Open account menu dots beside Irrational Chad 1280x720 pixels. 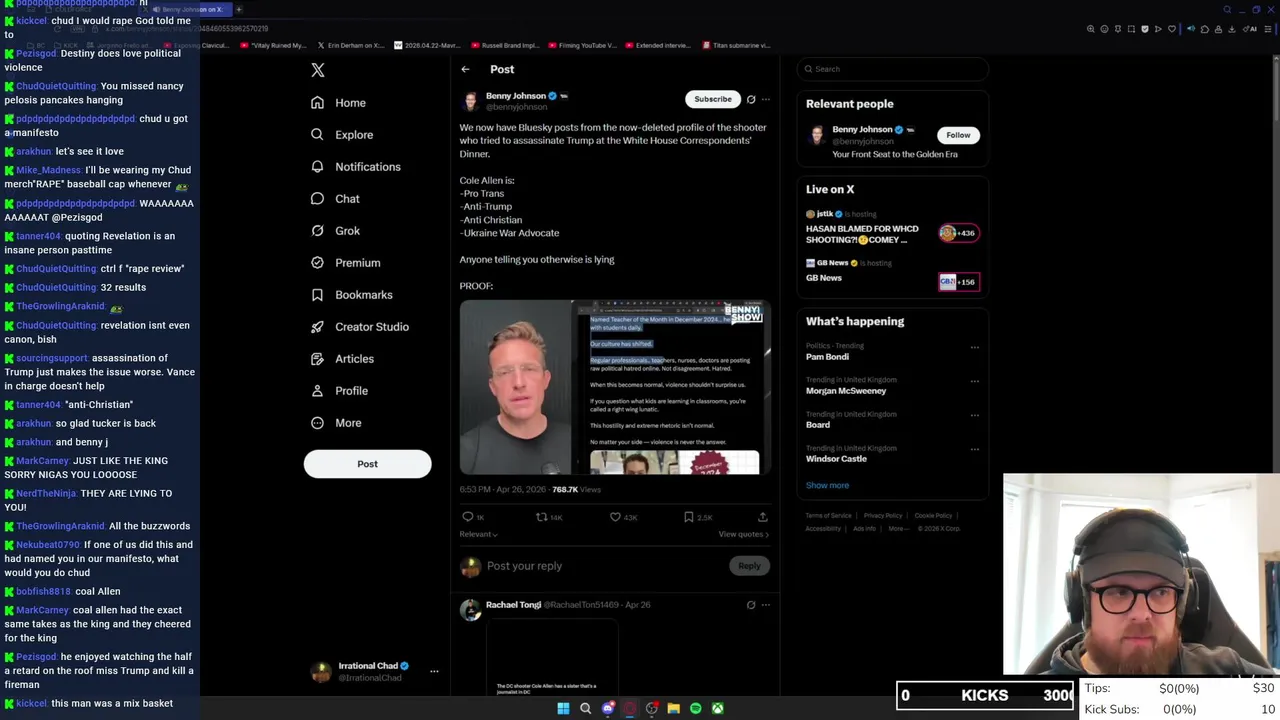pyautogui.click(x=434, y=671)
